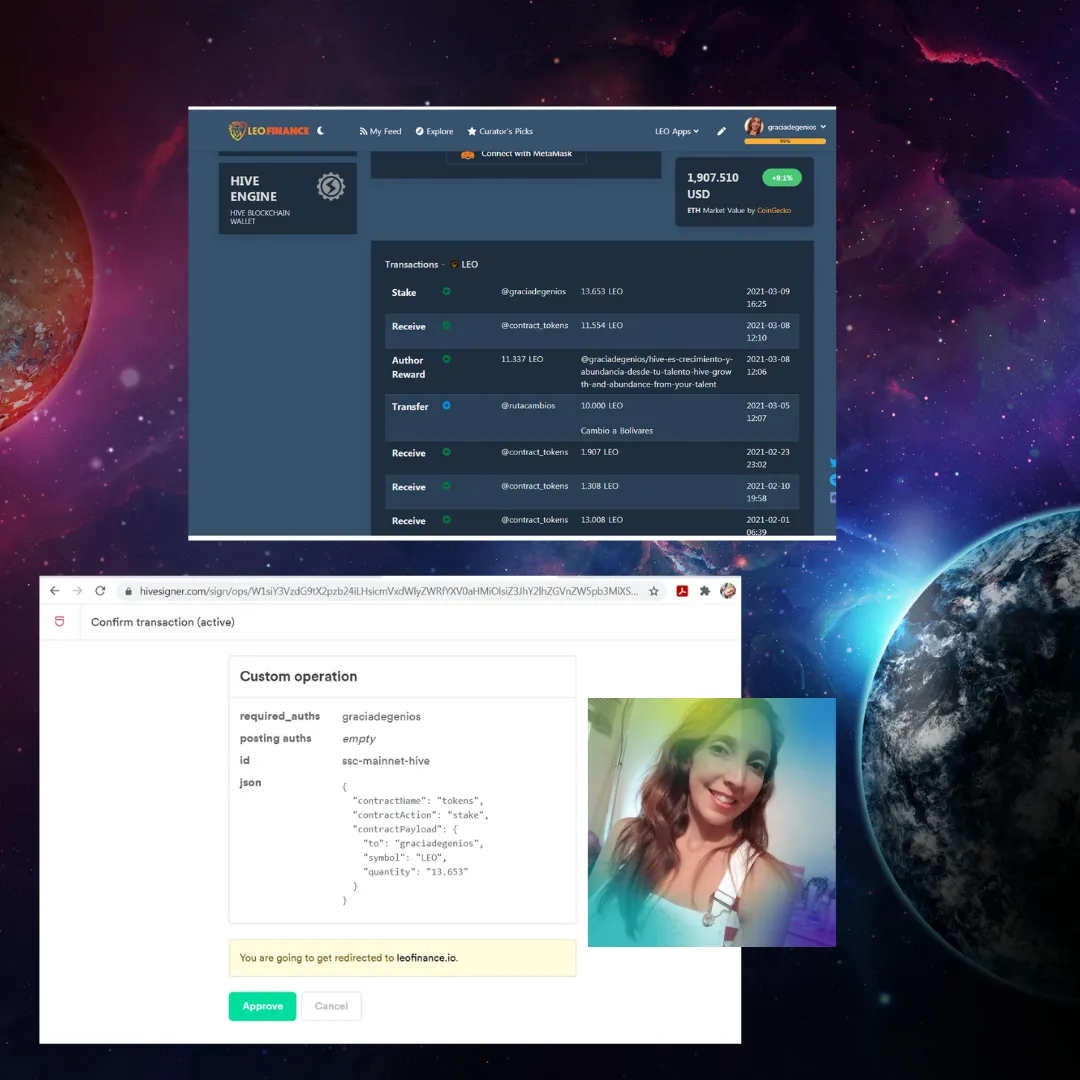Click the 'ssc-mainnet-hive' id value
1080x1080 pixels.
386,761
